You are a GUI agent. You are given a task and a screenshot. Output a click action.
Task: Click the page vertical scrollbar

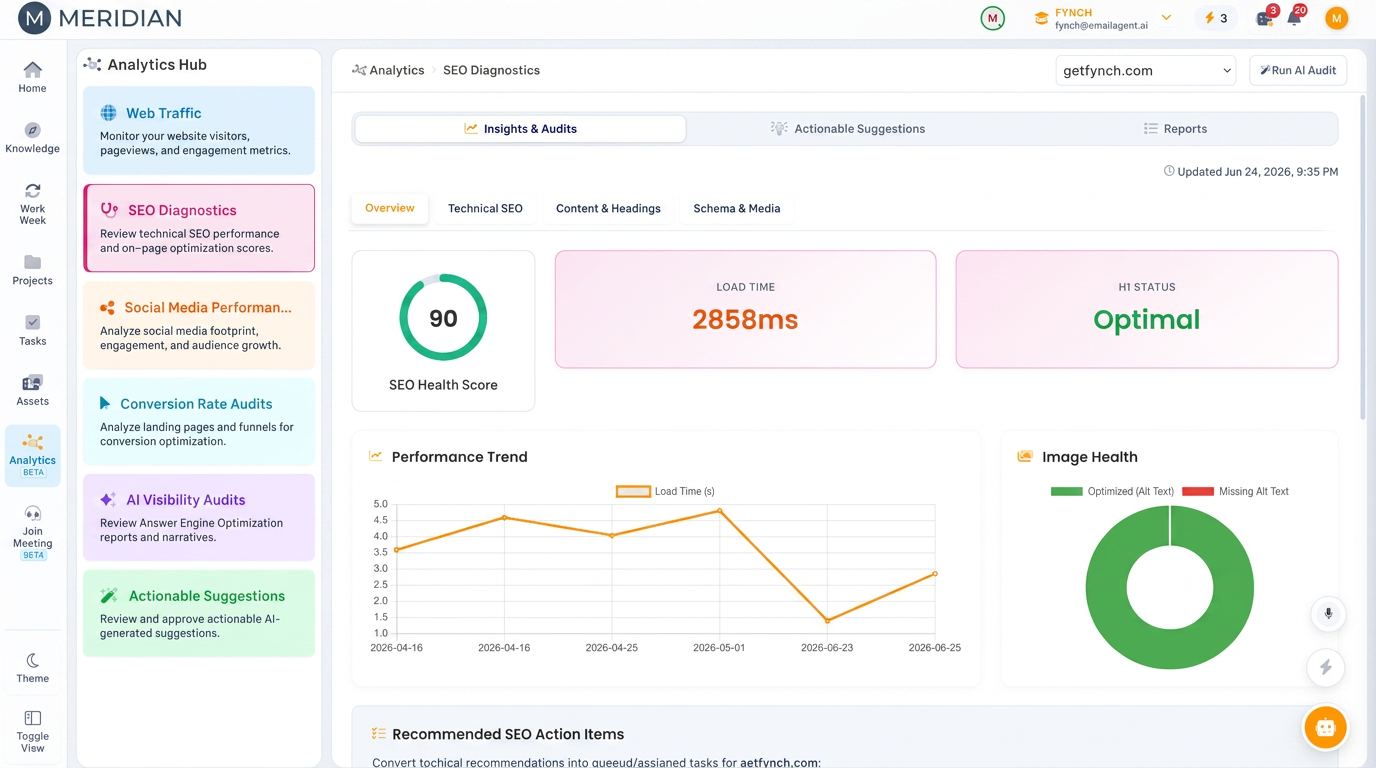(x=1363, y=258)
